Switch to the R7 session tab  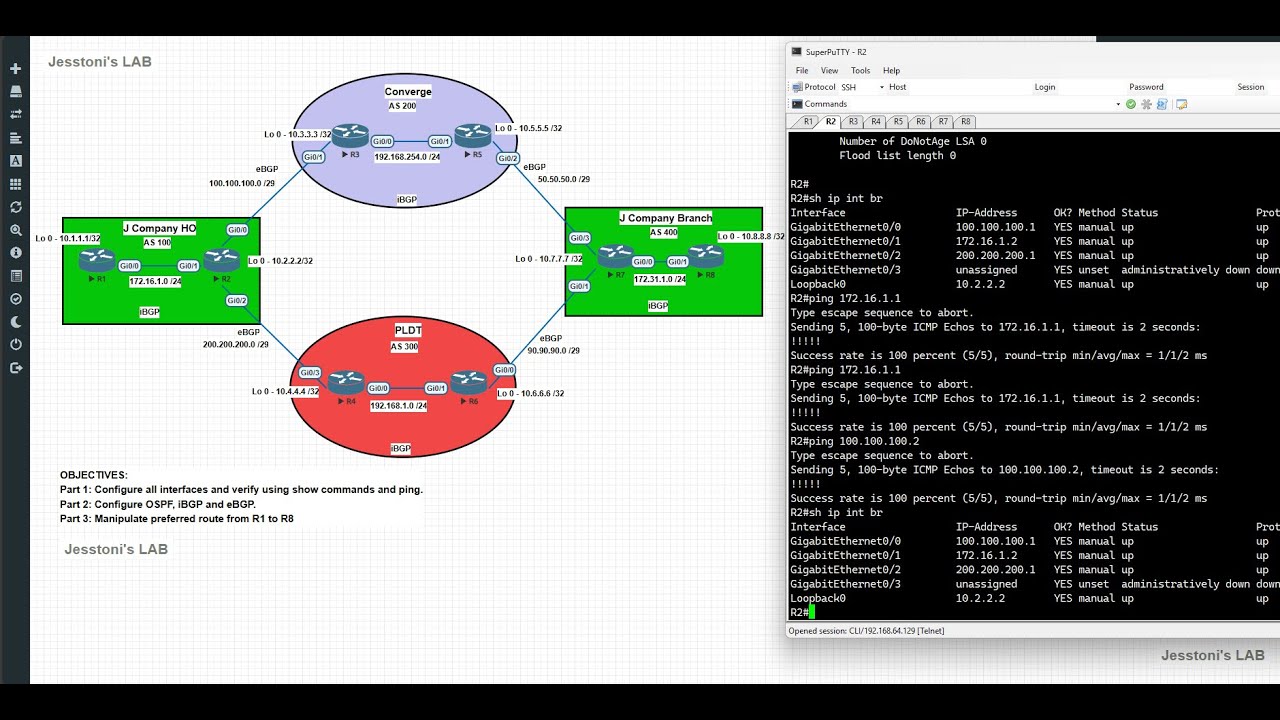tap(943, 122)
